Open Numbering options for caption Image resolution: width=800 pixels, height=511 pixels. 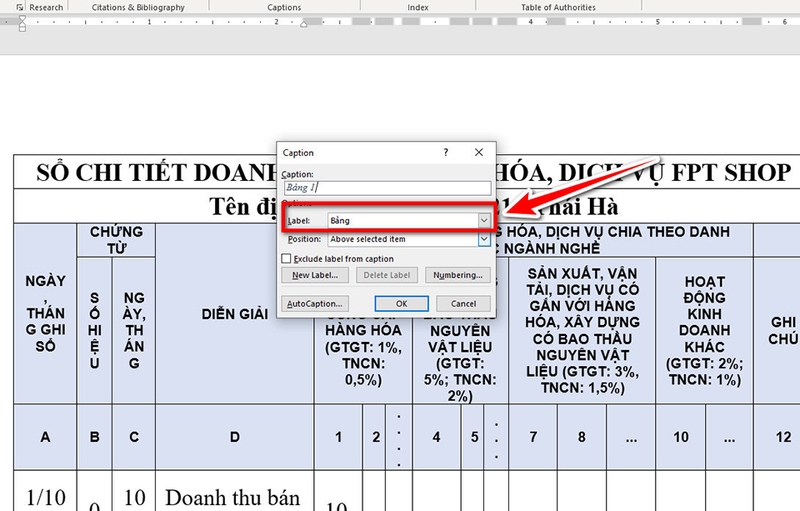[x=458, y=275]
